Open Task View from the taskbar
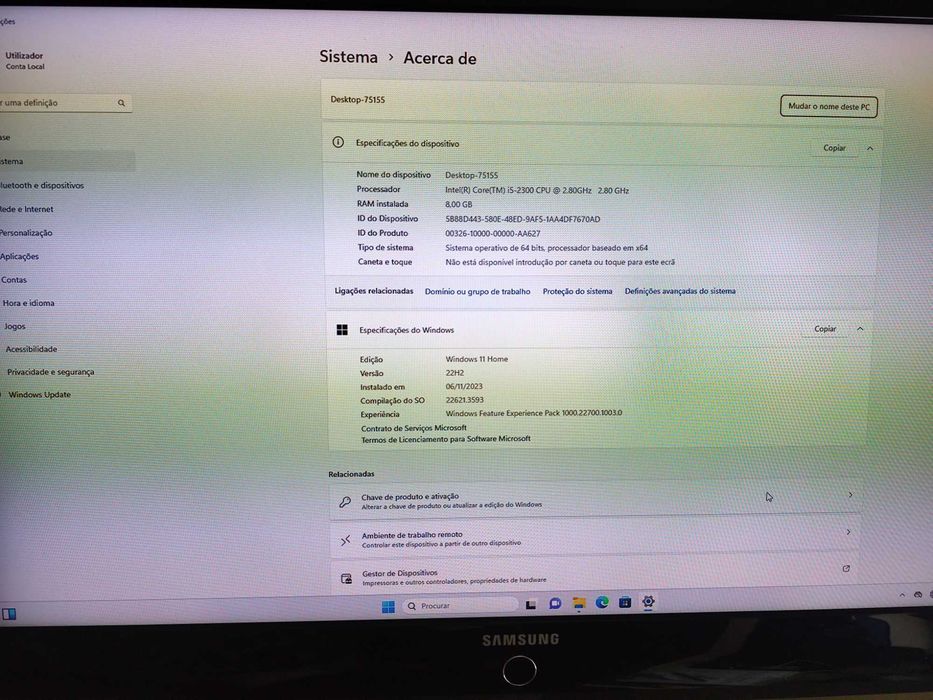 coord(531,605)
